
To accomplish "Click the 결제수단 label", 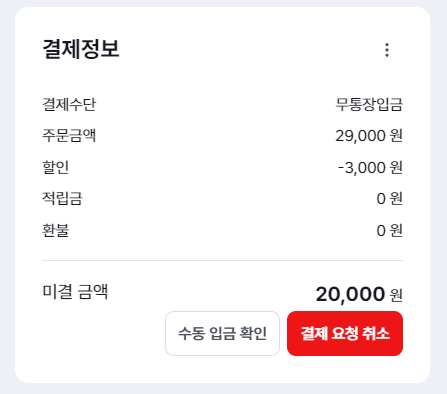I will click(69, 104).
